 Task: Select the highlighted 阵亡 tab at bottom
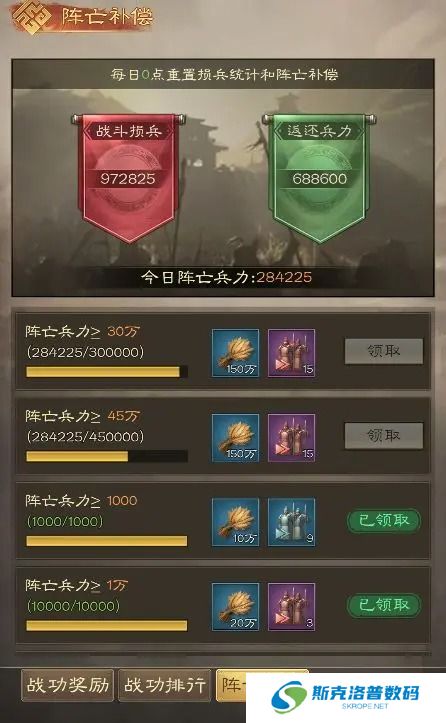coord(231,685)
